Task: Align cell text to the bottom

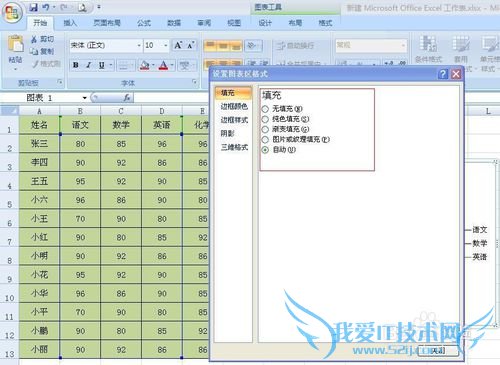Action: click(x=236, y=45)
